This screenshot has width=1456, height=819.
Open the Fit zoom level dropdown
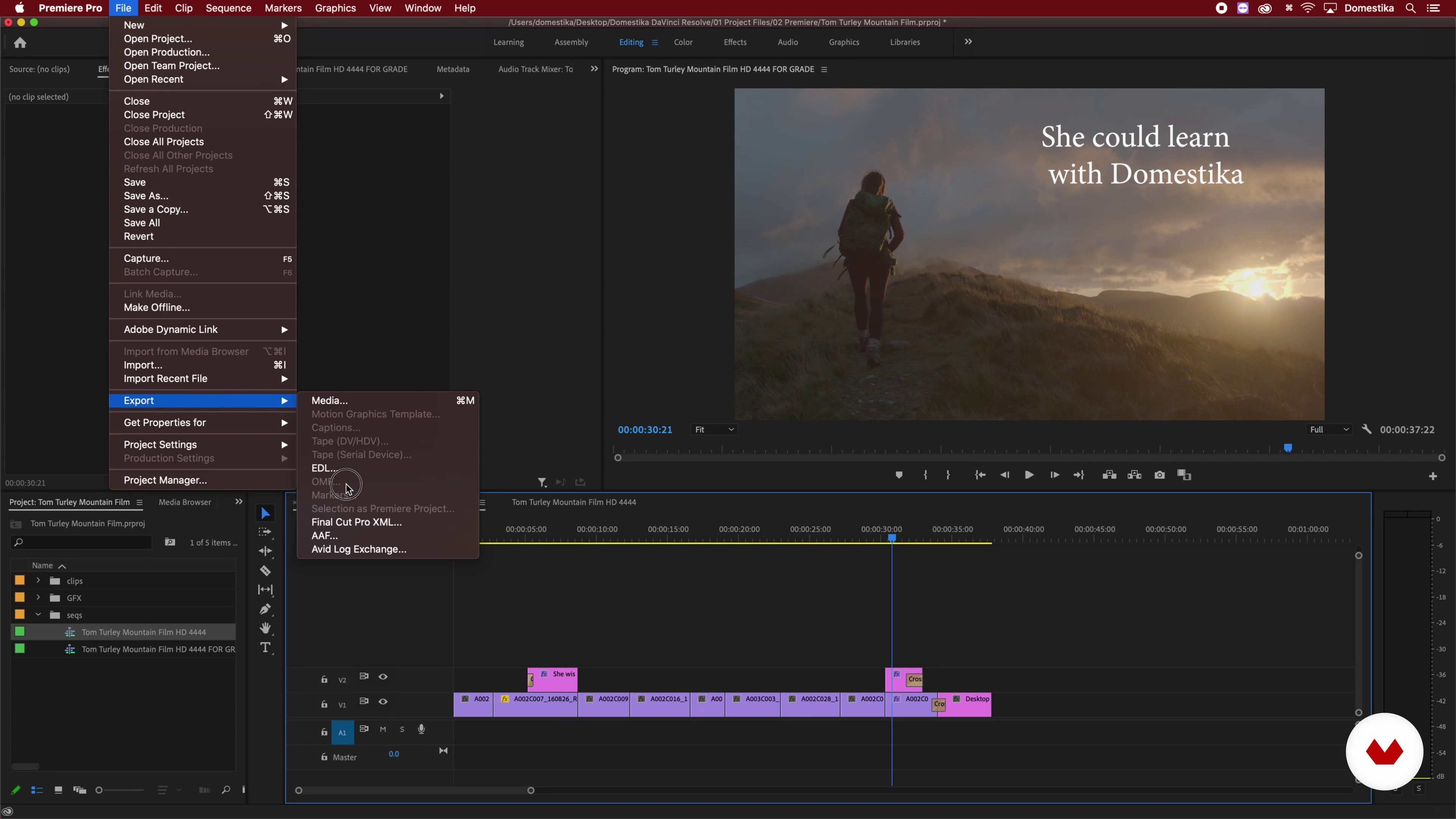click(x=714, y=430)
